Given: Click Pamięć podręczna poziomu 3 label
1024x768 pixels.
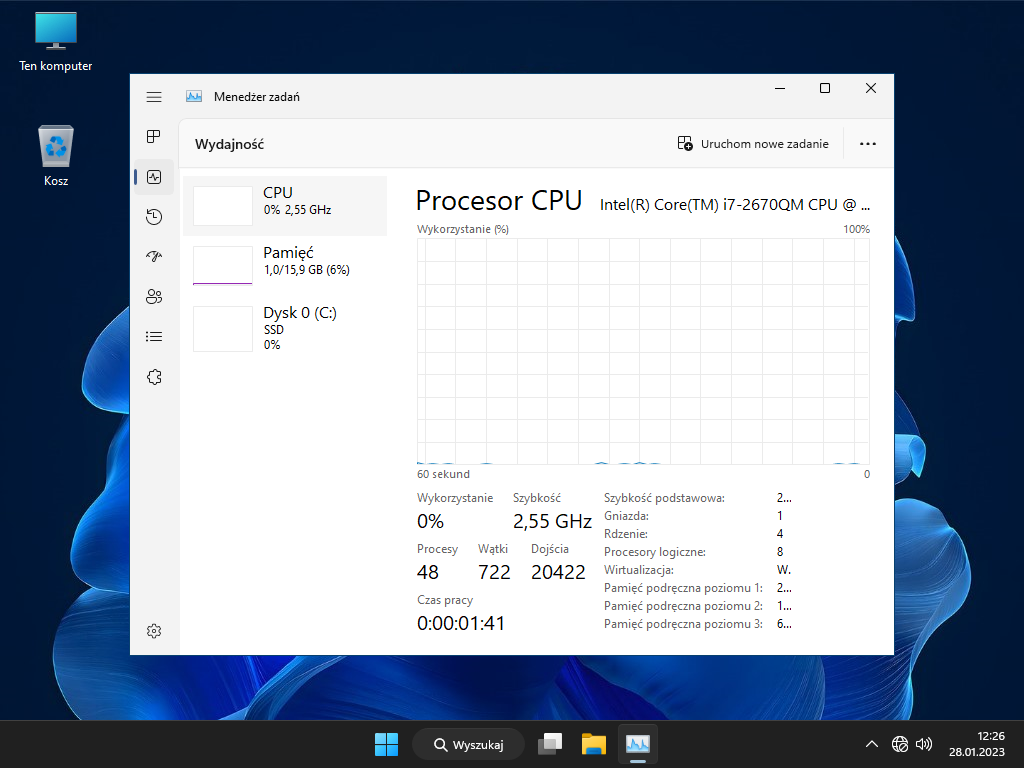Looking at the screenshot, I should pos(683,624).
